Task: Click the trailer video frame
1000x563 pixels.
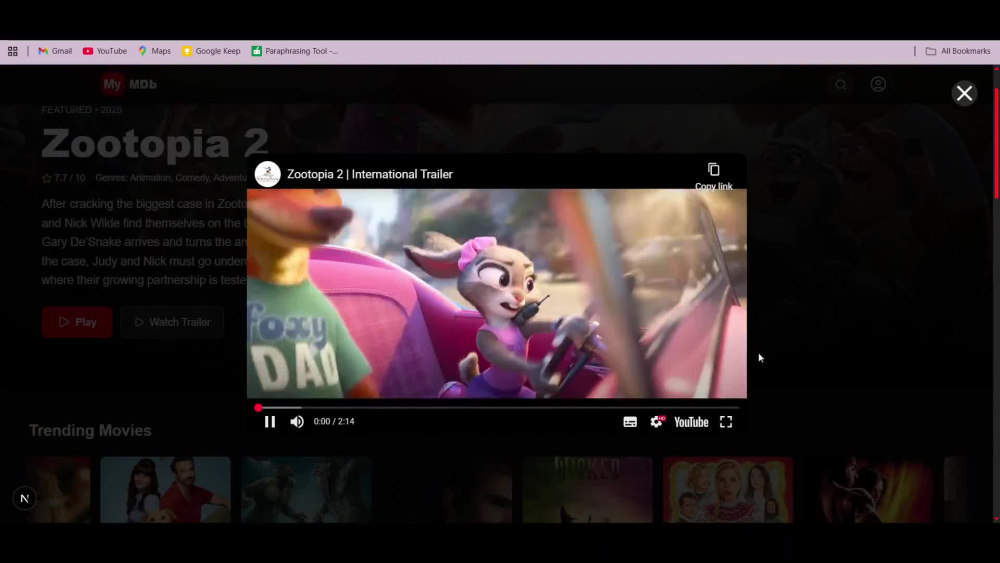Action: point(497,293)
